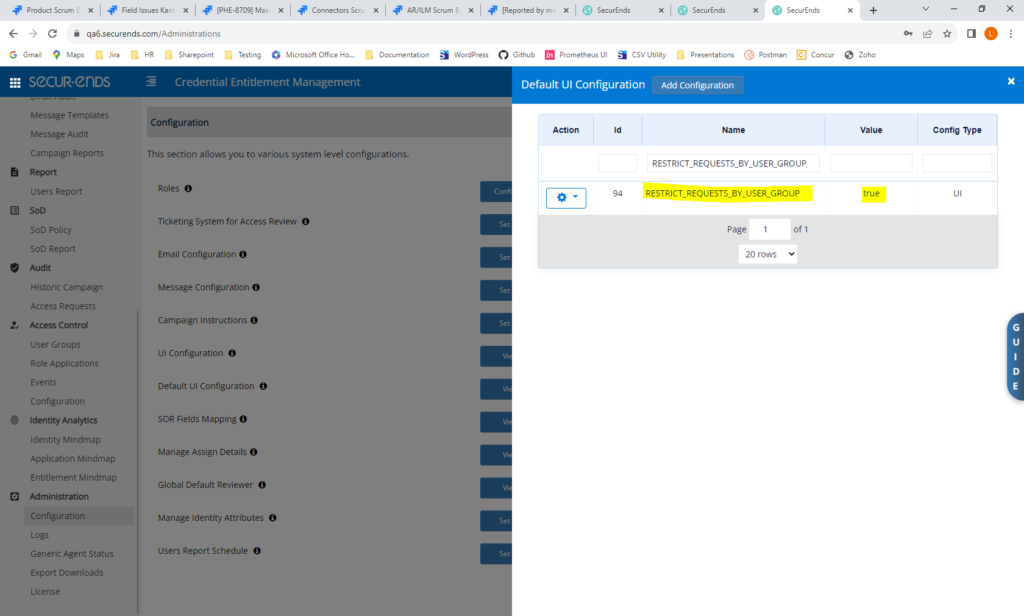Expand the Identity Analytics sidebar section

[x=63, y=420]
